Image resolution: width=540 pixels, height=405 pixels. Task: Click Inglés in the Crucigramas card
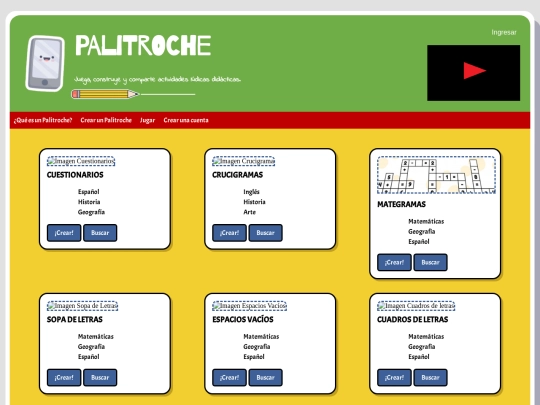(251, 192)
